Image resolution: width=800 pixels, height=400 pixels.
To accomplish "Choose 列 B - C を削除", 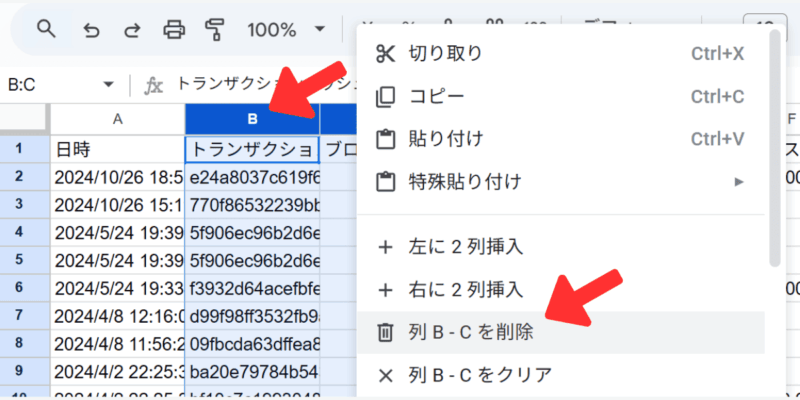I will [561, 333].
